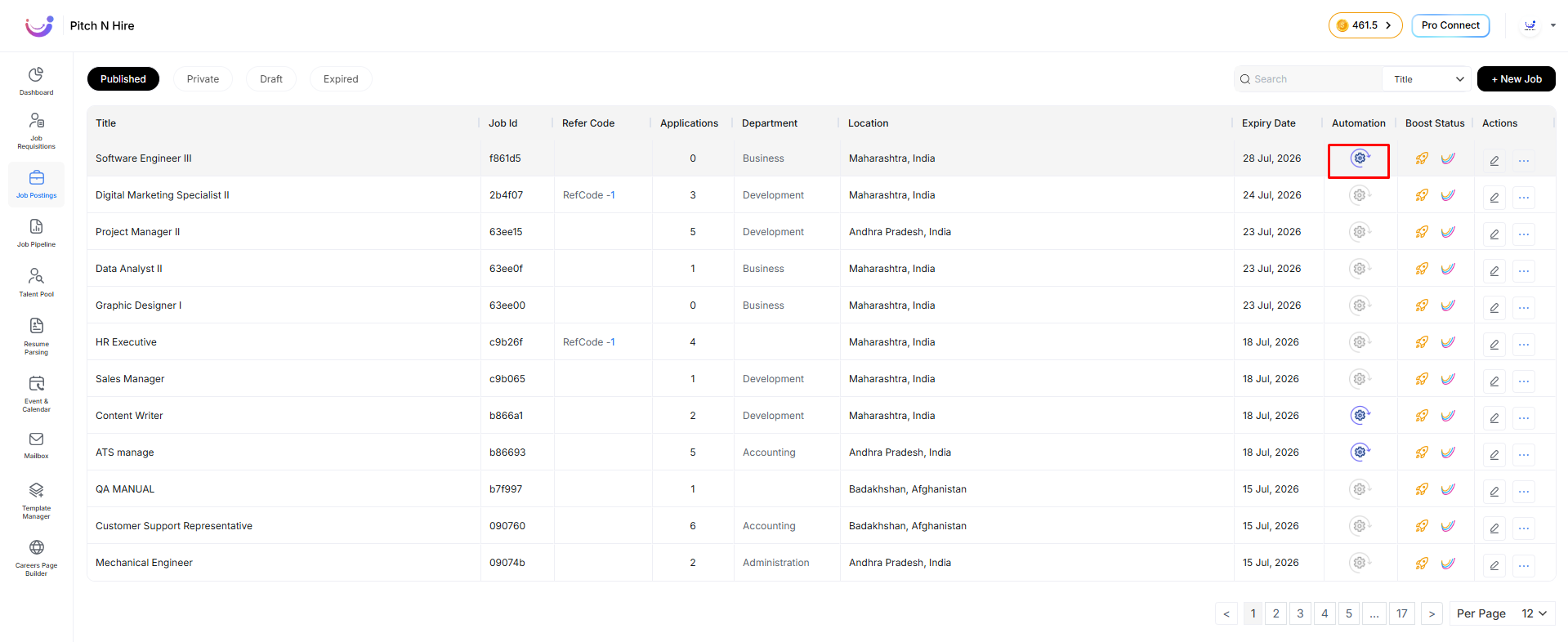Screen dimensions: 1568x642
Task: Click the Pitch N Hire boost icon for Data Analyst II
Action: tap(1448, 269)
